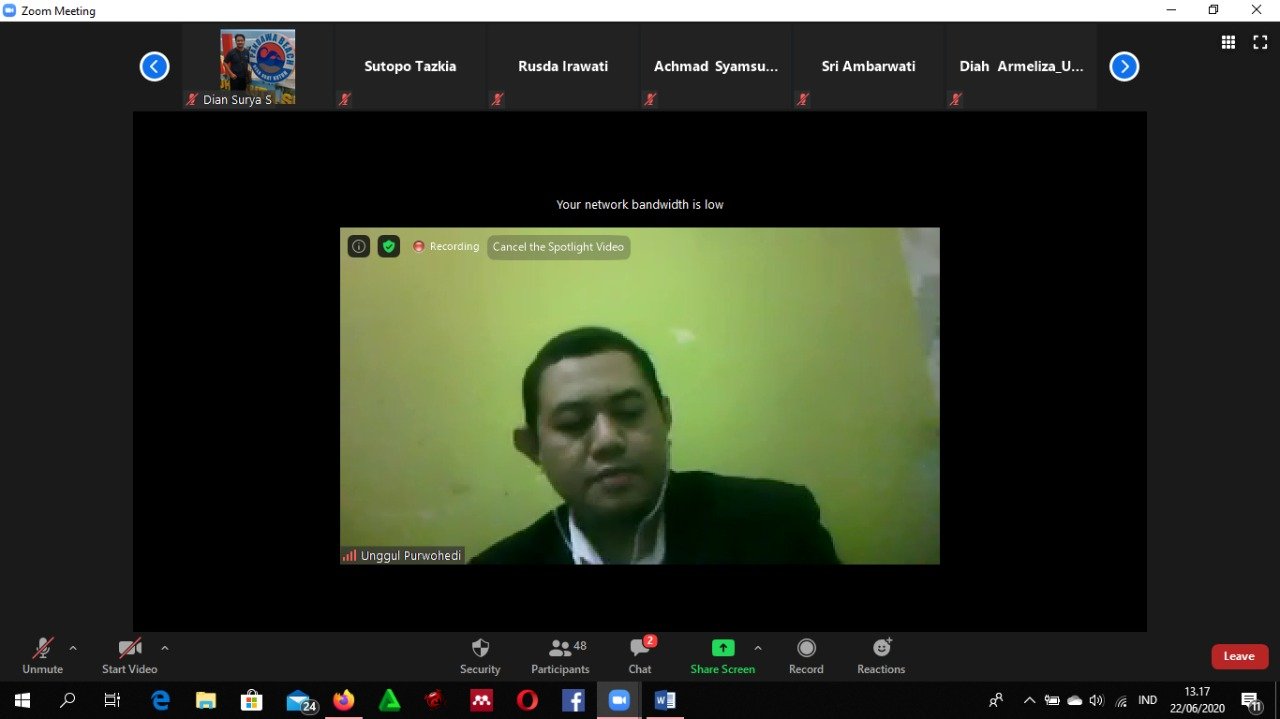The width and height of the screenshot is (1280, 719).
Task: Open the Participants panel
Action: (560, 648)
